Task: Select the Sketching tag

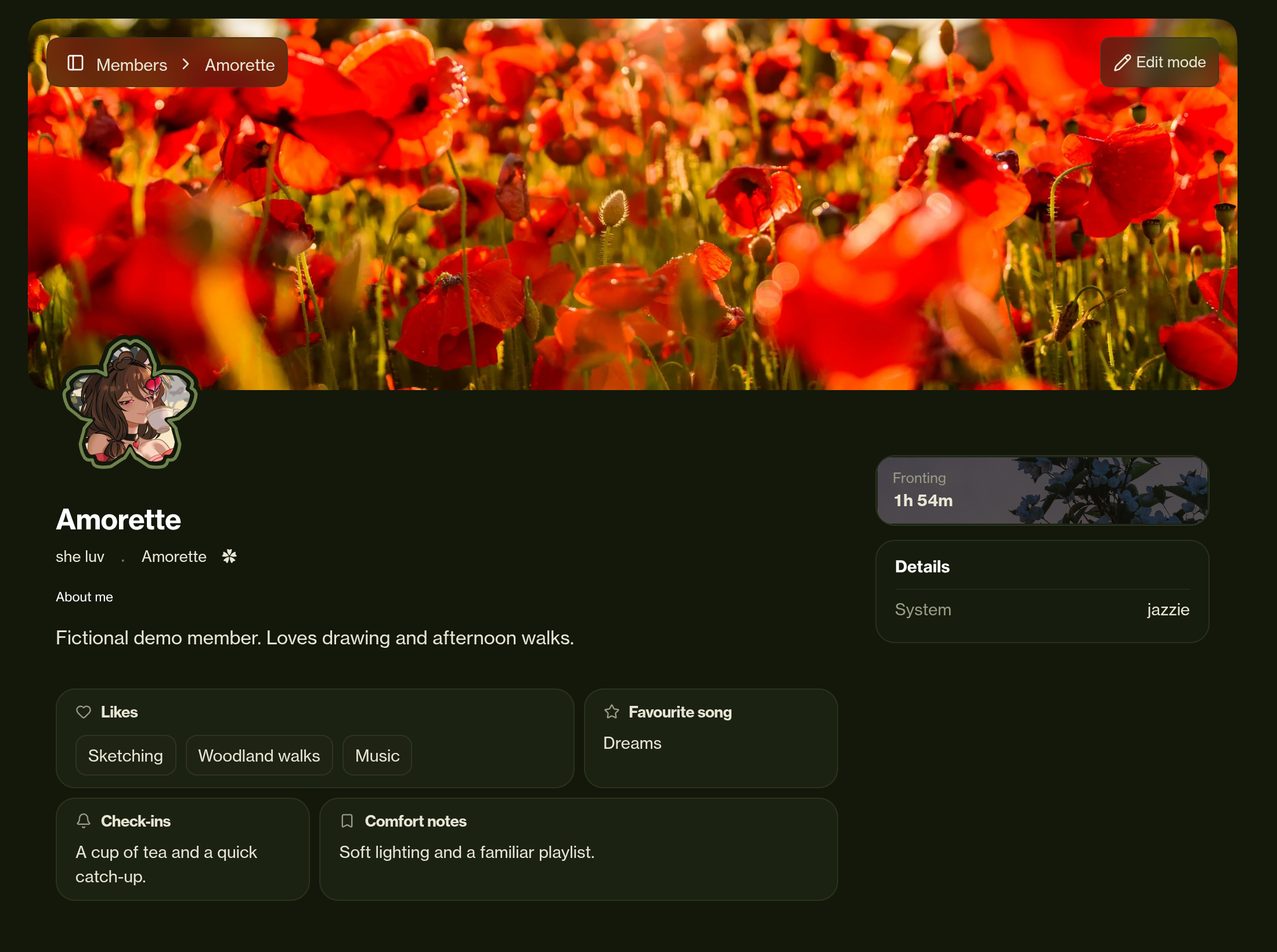Action: (125, 755)
